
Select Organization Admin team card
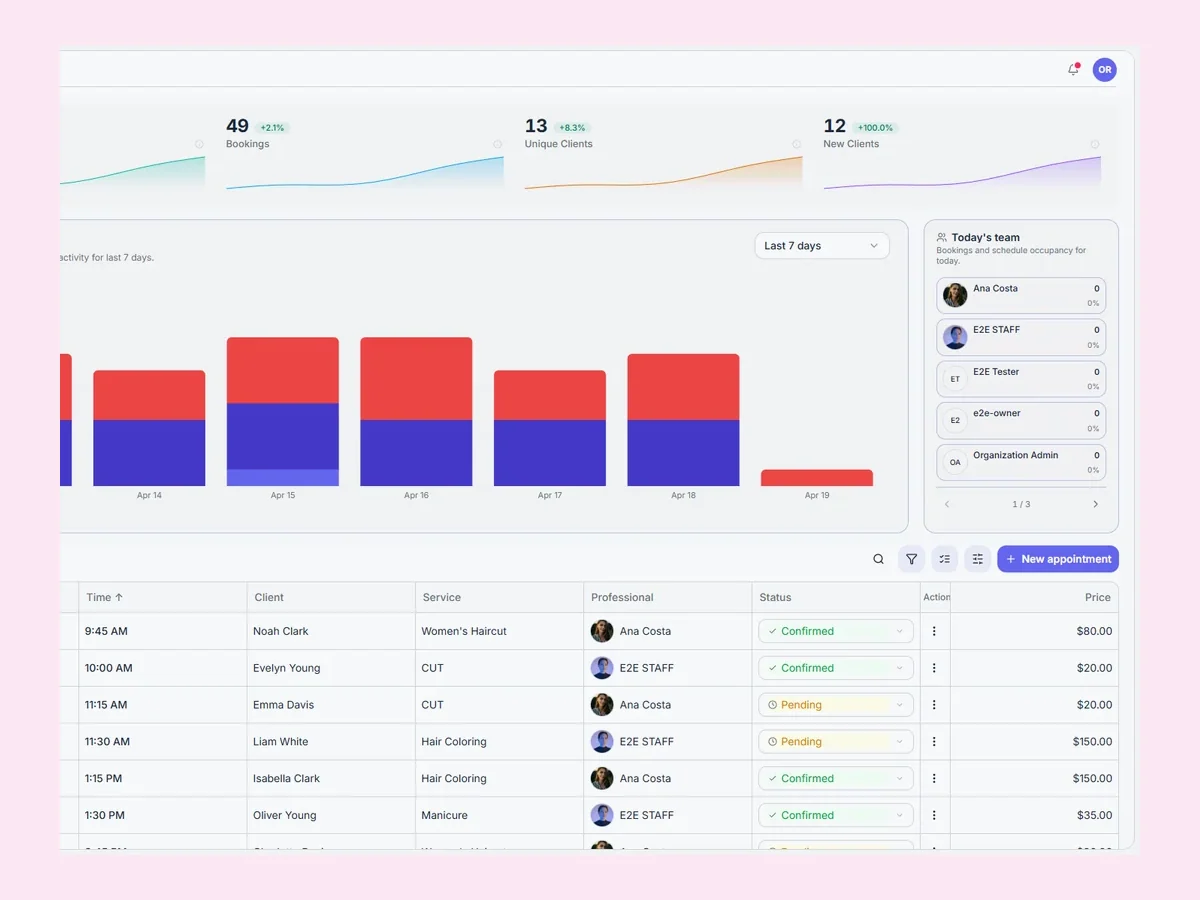coord(1021,462)
